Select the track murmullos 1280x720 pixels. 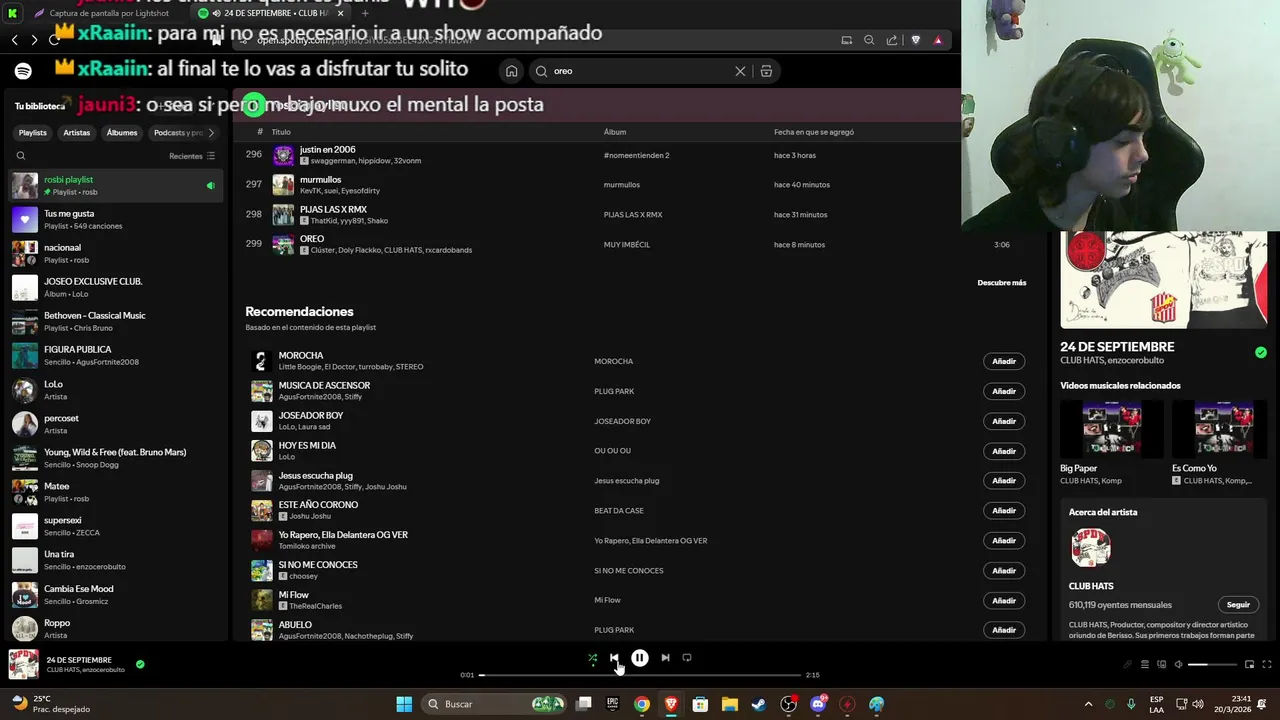pos(320,180)
